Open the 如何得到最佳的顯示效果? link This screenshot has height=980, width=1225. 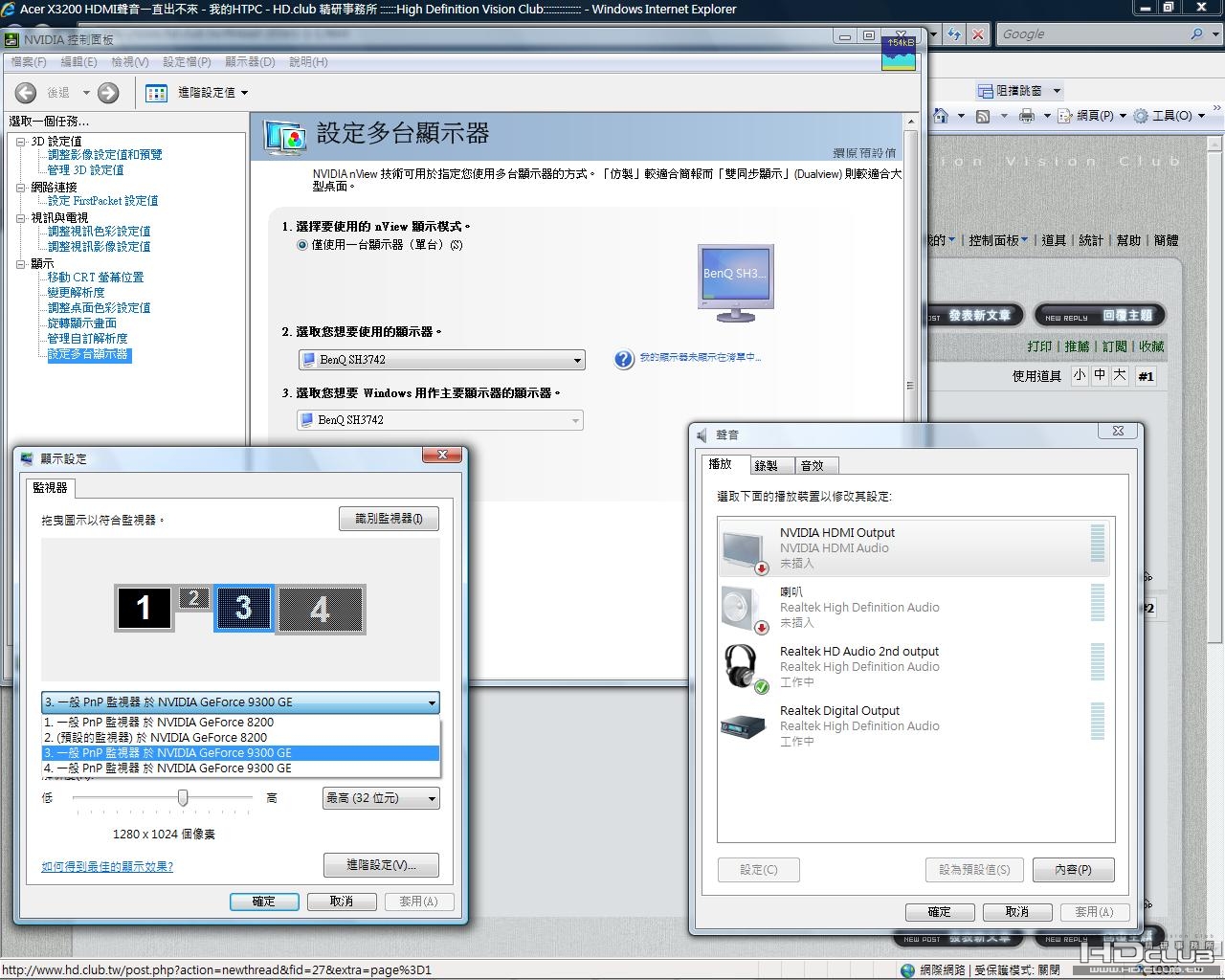pyautogui.click(x=107, y=867)
